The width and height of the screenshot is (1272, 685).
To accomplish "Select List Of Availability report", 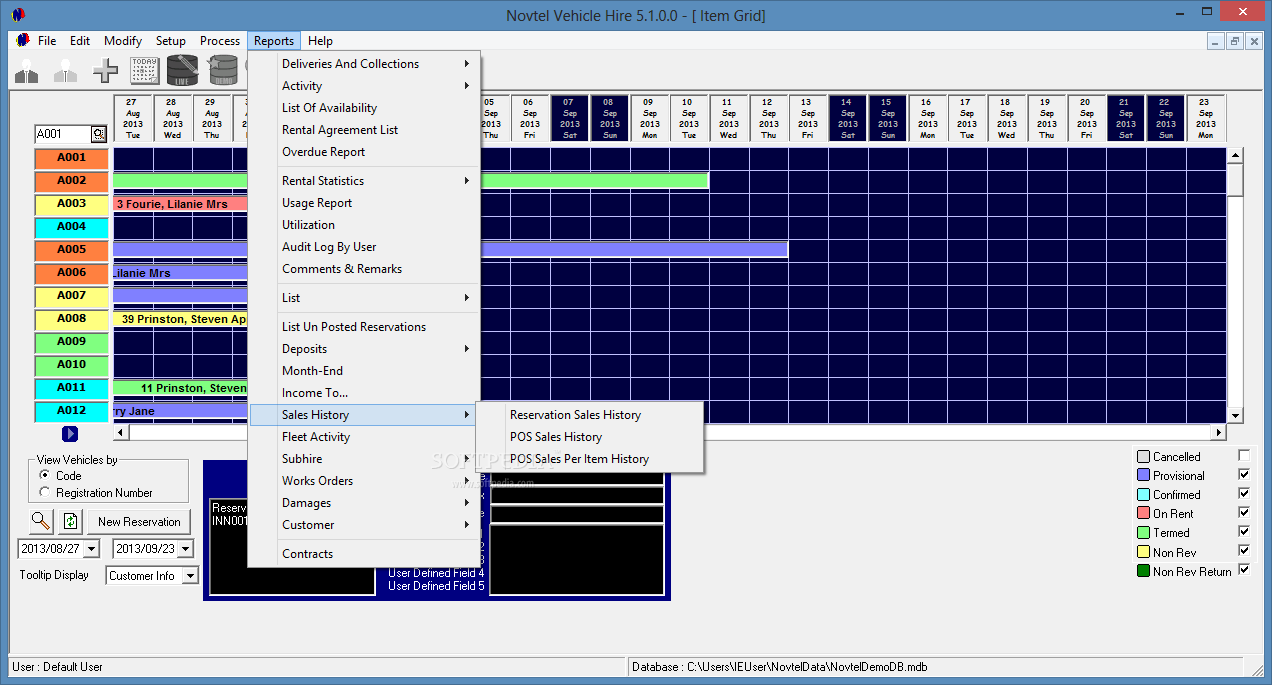I will [365, 108].
